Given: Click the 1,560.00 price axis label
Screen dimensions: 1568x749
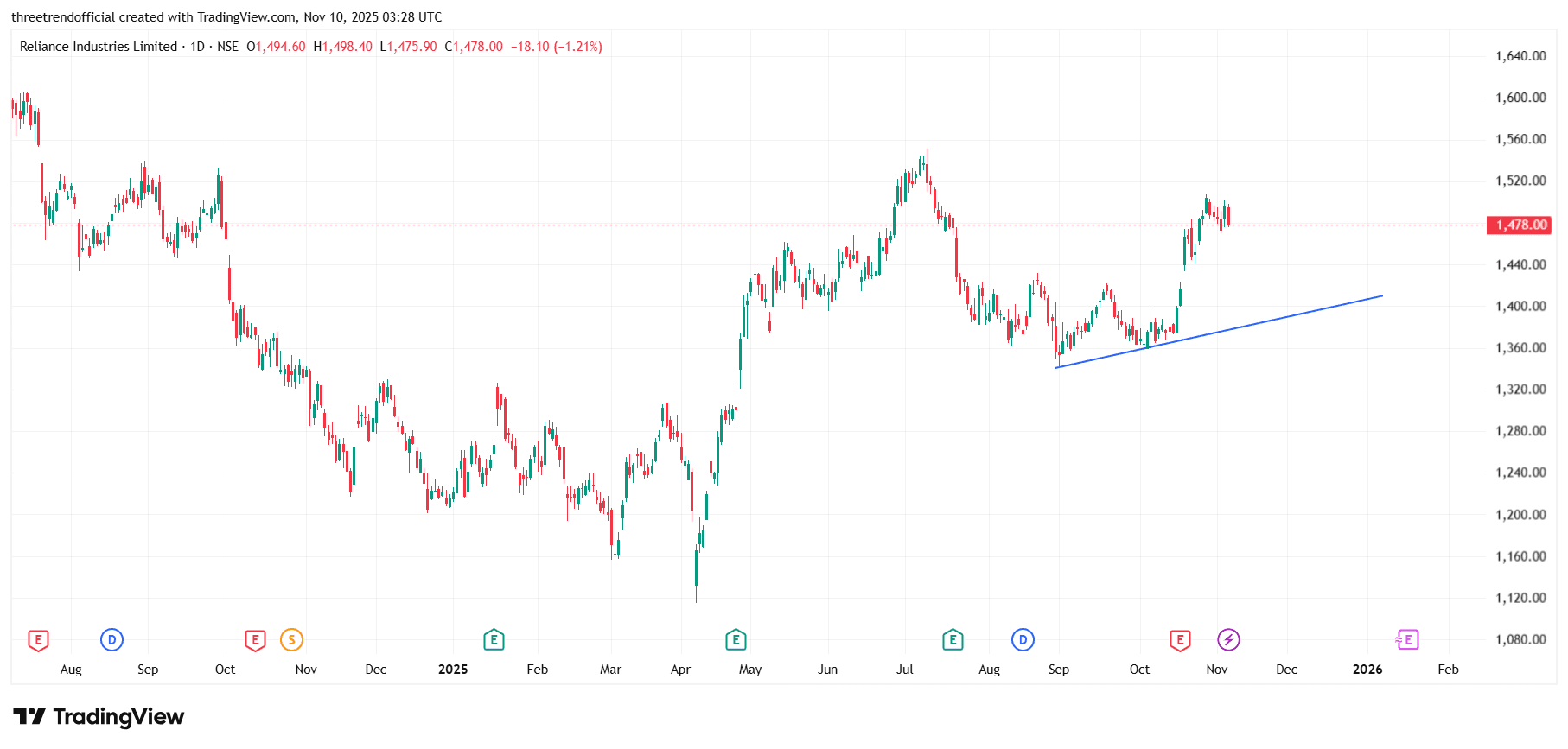Looking at the screenshot, I should click(1520, 139).
